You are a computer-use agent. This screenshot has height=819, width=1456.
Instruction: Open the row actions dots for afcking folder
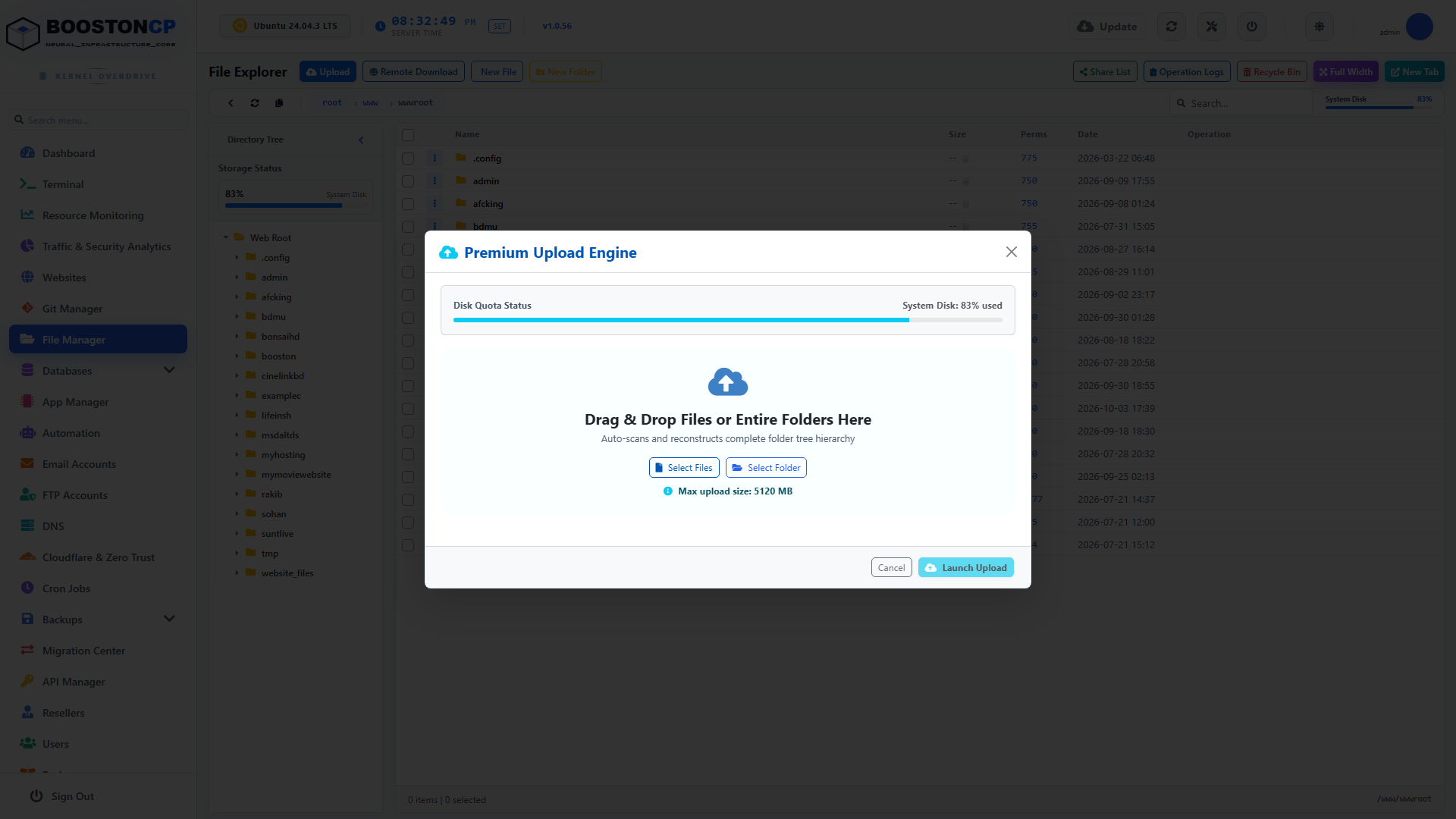[435, 204]
